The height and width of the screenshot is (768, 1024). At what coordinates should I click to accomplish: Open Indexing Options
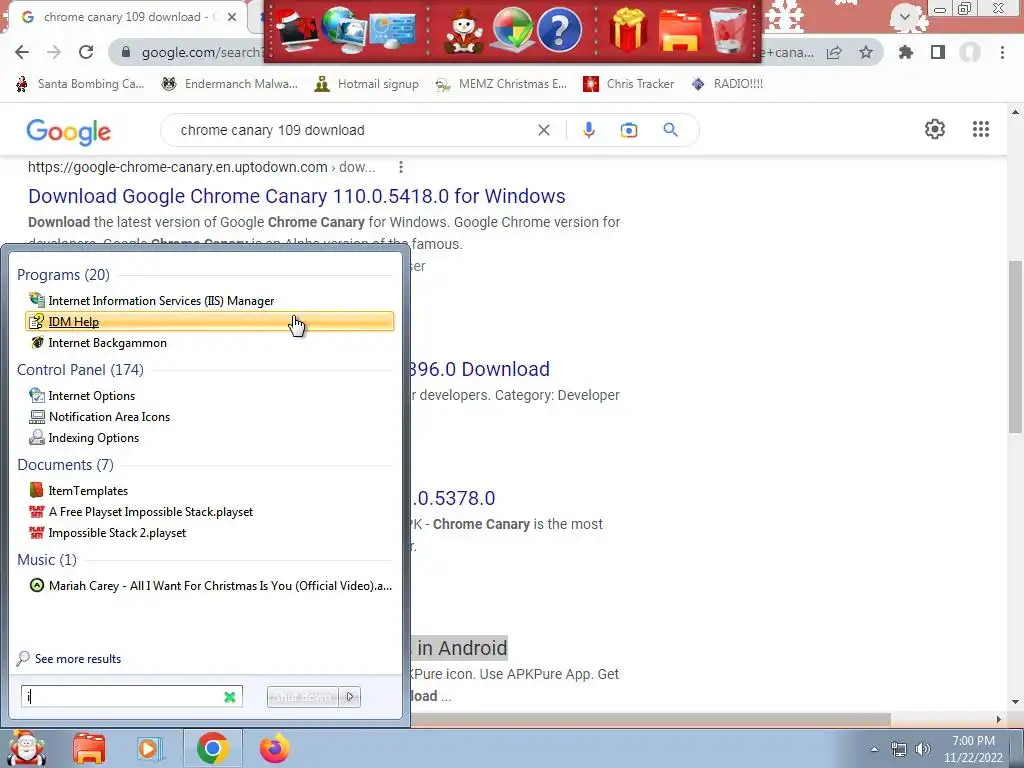pos(209,438)
